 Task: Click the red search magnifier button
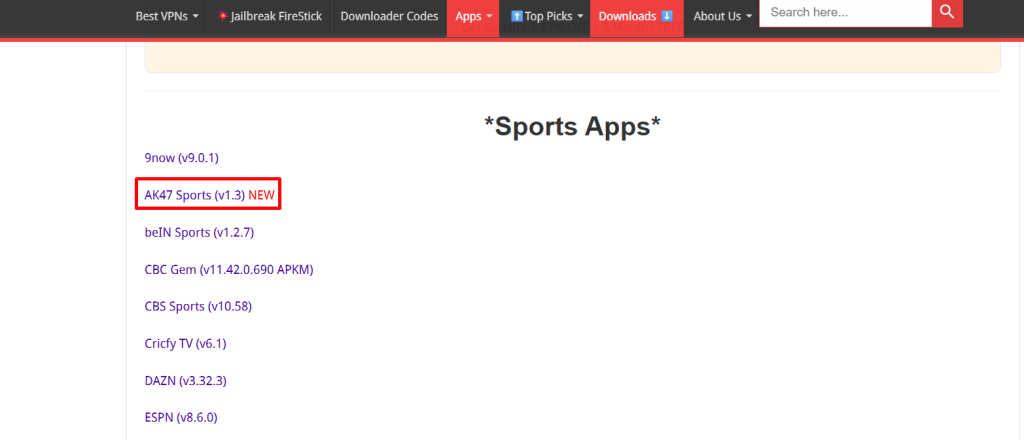[947, 12]
